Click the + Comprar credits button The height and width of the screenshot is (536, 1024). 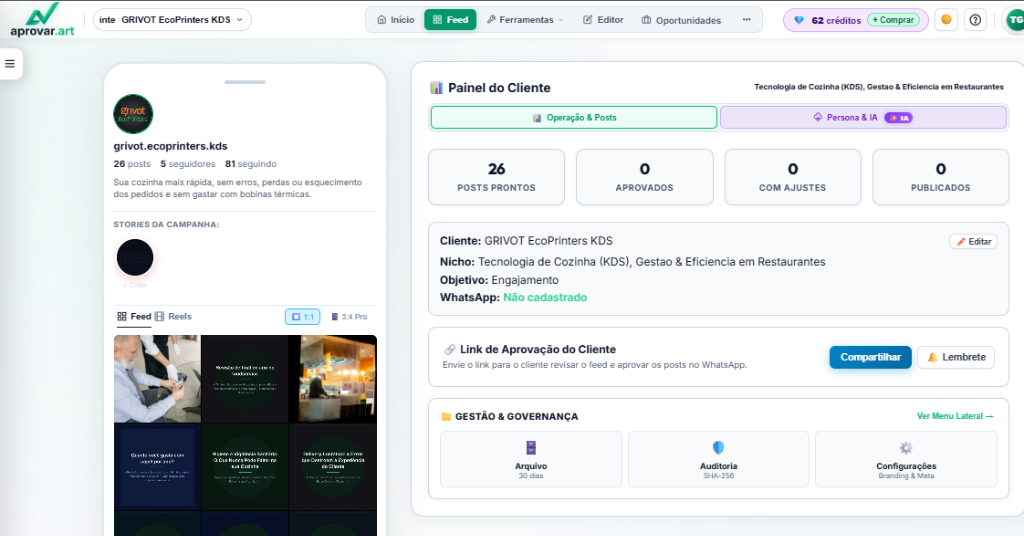click(893, 20)
